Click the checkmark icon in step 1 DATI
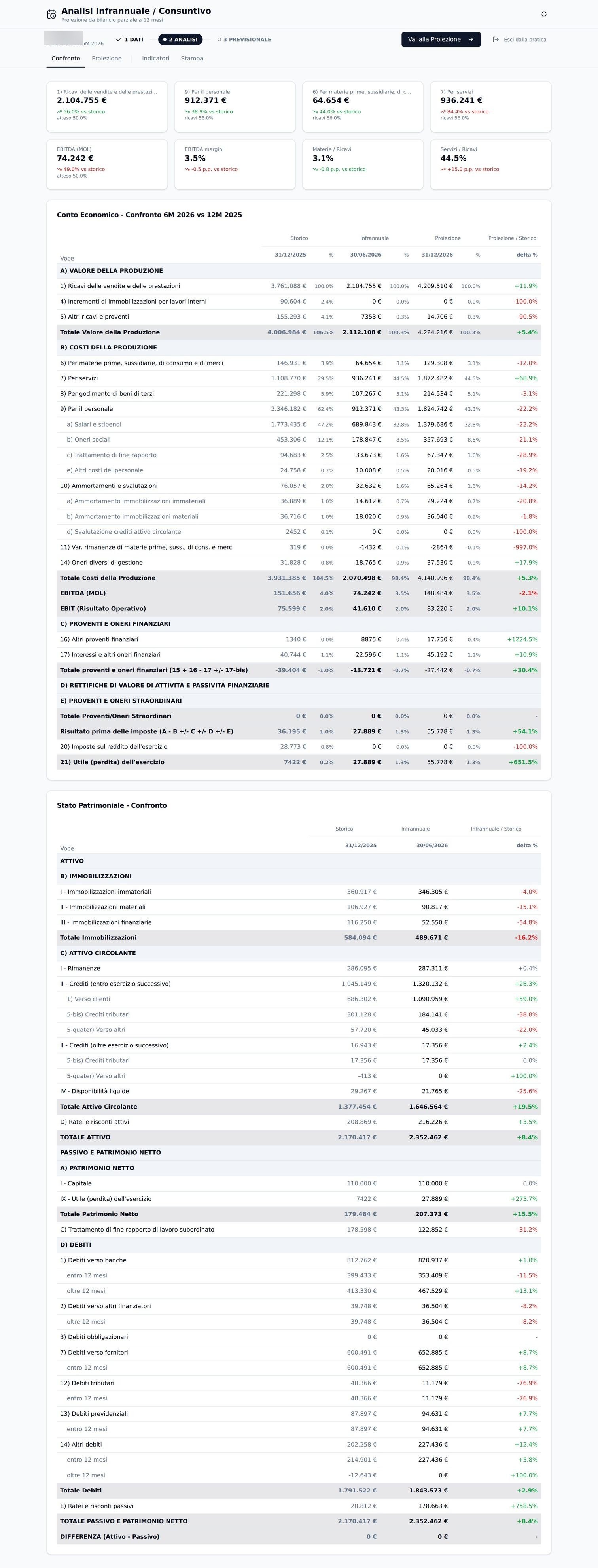This screenshot has width=598, height=1568. [119, 40]
